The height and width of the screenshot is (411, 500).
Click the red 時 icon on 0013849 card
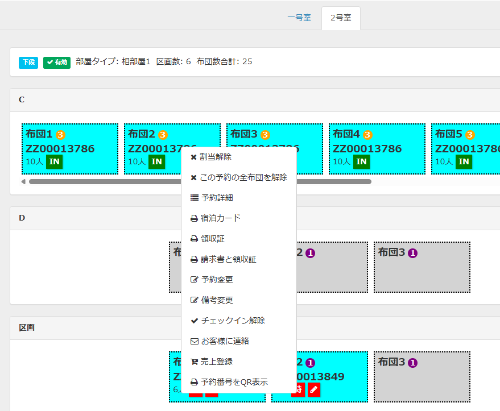click(299, 390)
